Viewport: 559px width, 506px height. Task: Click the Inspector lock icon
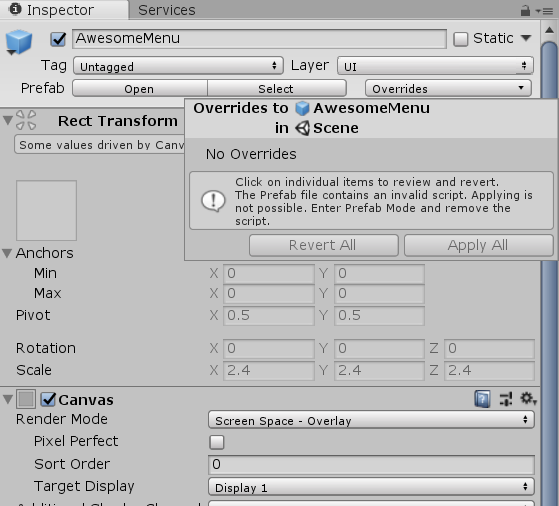(x=525, y=10)
